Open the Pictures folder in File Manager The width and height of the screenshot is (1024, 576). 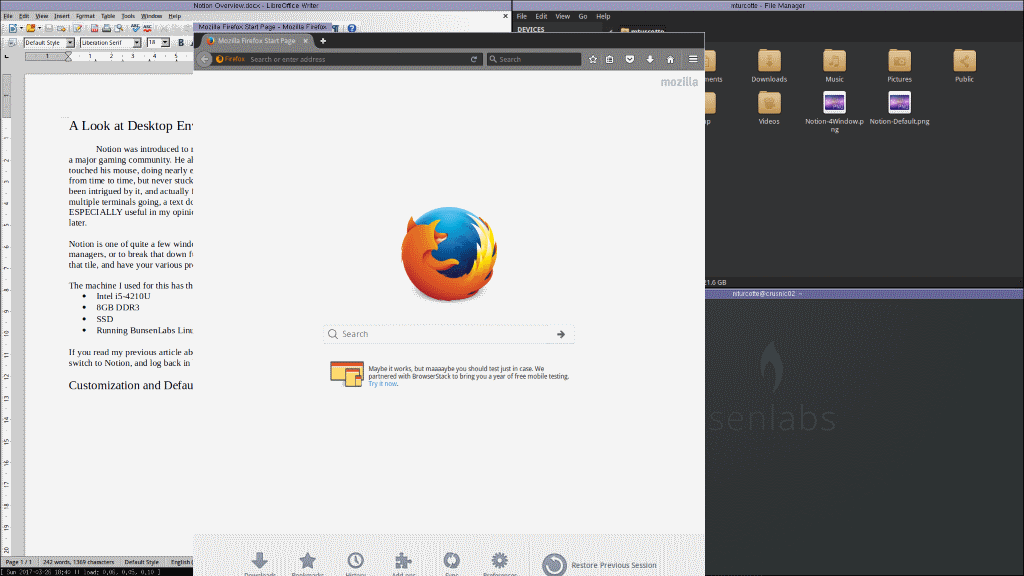pos(899,66)
